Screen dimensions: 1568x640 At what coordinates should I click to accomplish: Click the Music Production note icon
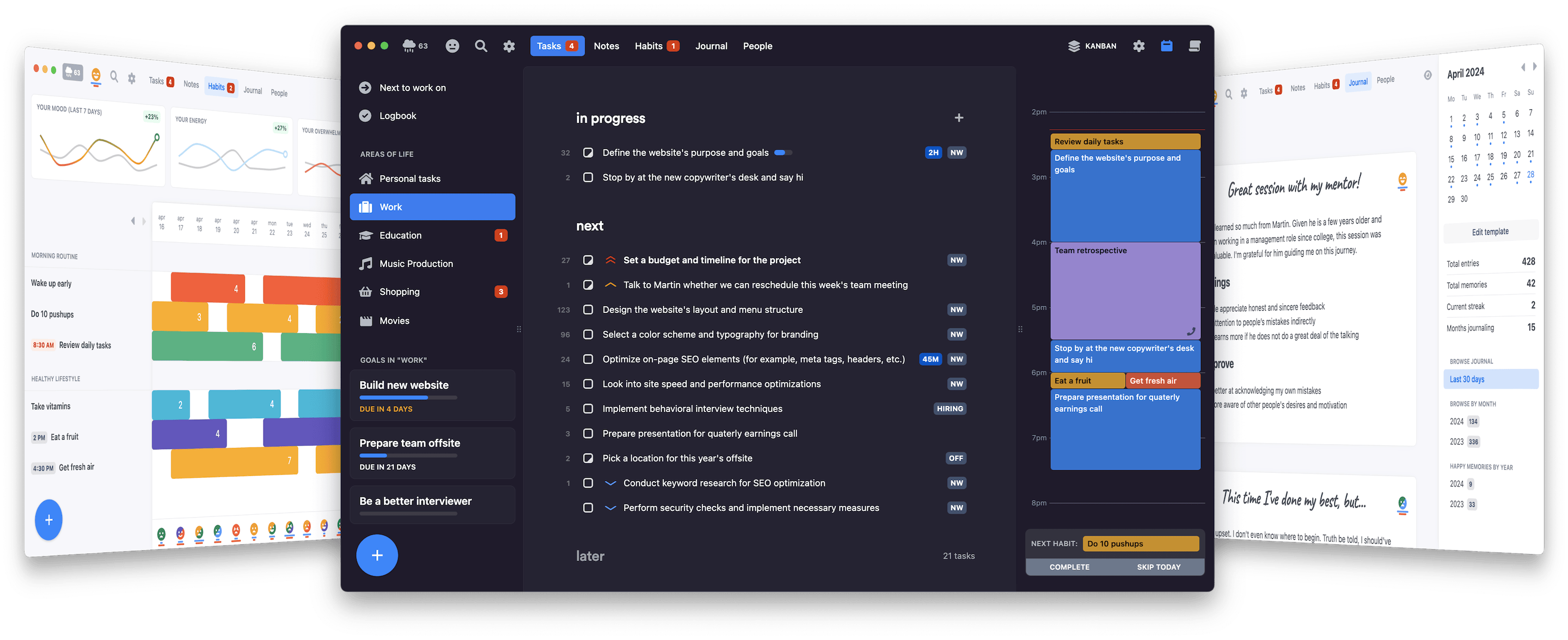click(x=365, y=263)
